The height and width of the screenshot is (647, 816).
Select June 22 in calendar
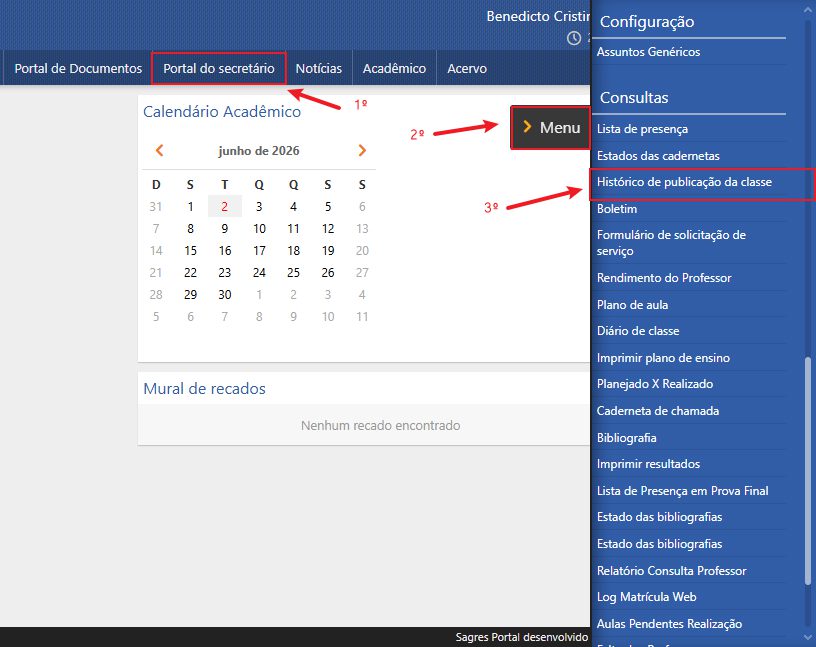point(190,273)
